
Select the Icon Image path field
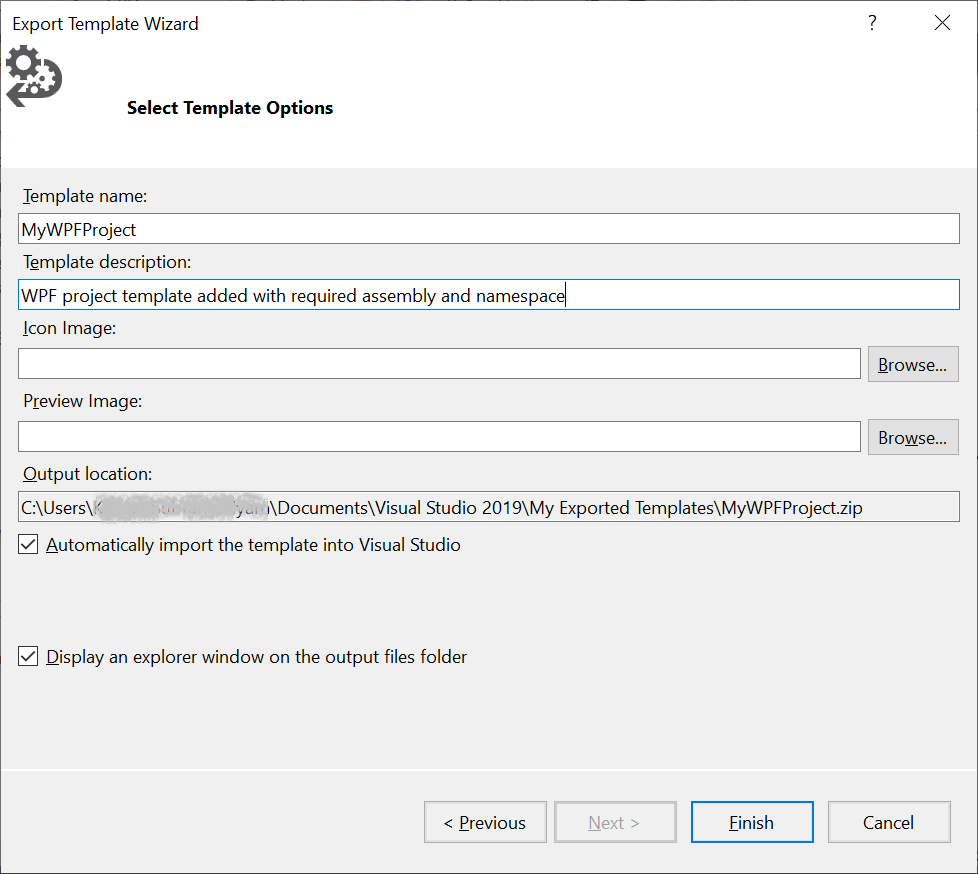click(439, 364)
